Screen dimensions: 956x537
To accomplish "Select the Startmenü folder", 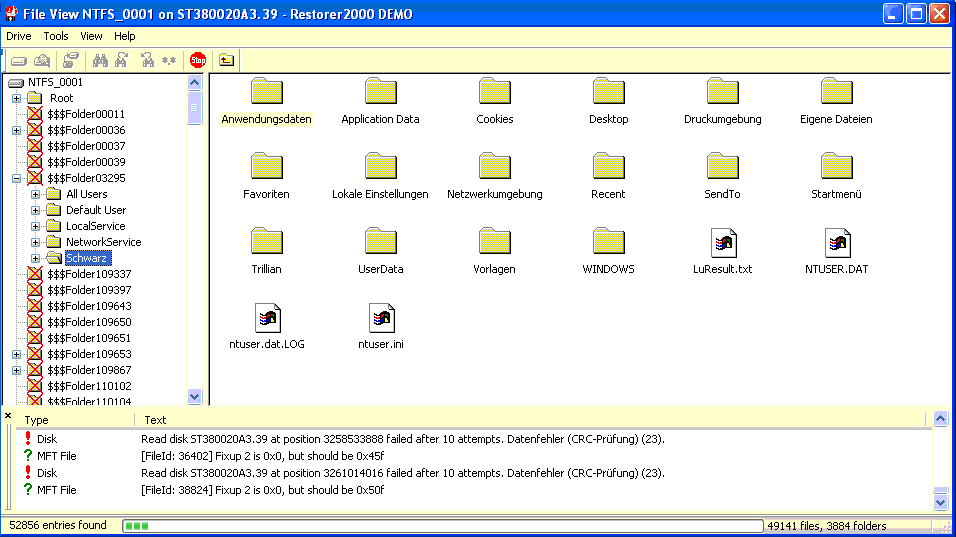I will pos(836,176).
